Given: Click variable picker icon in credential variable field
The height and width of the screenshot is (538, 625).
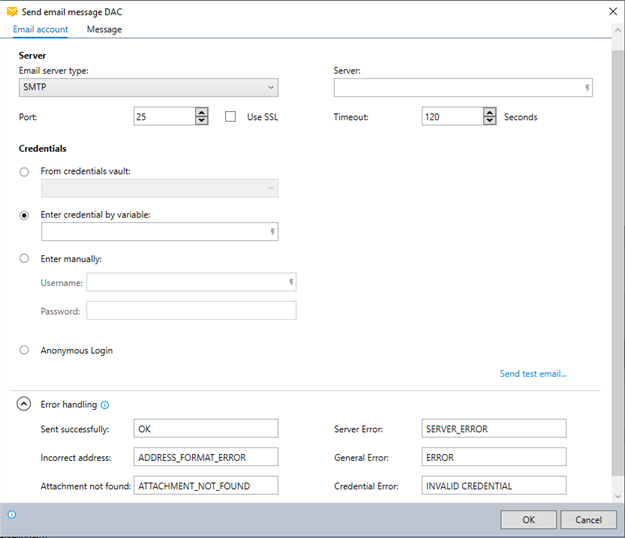Looking at the screenshot, I should point(272,232).
